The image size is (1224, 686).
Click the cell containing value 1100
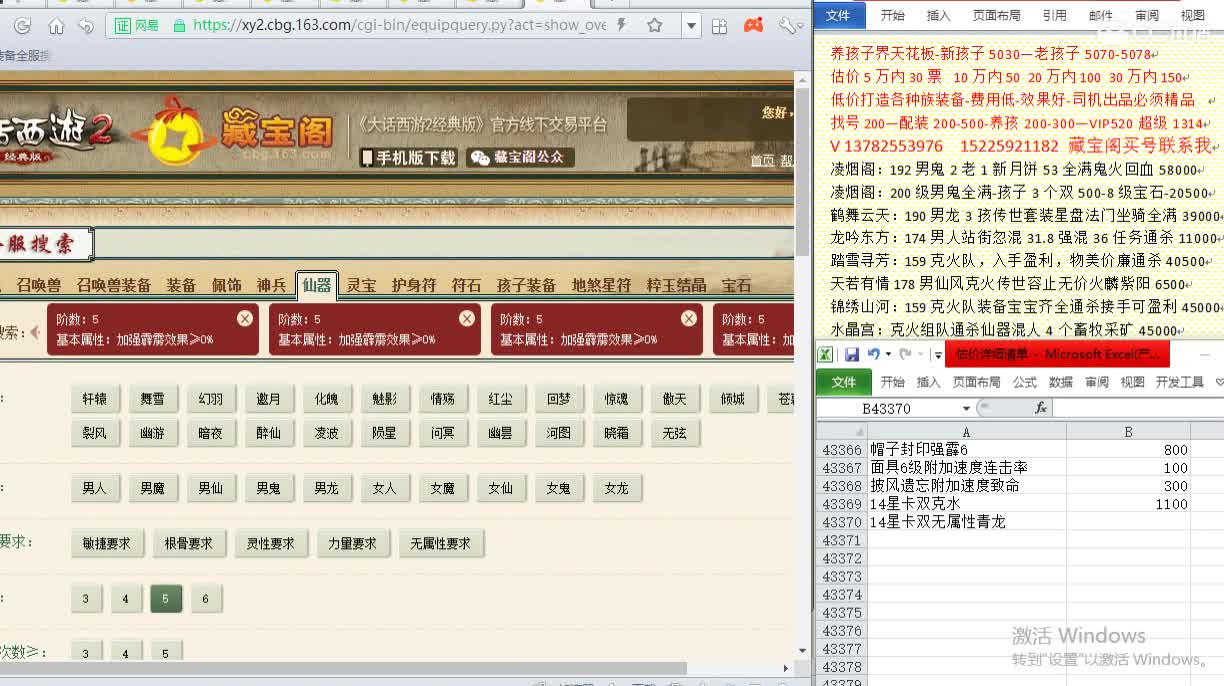click(x=1128, y=504)
